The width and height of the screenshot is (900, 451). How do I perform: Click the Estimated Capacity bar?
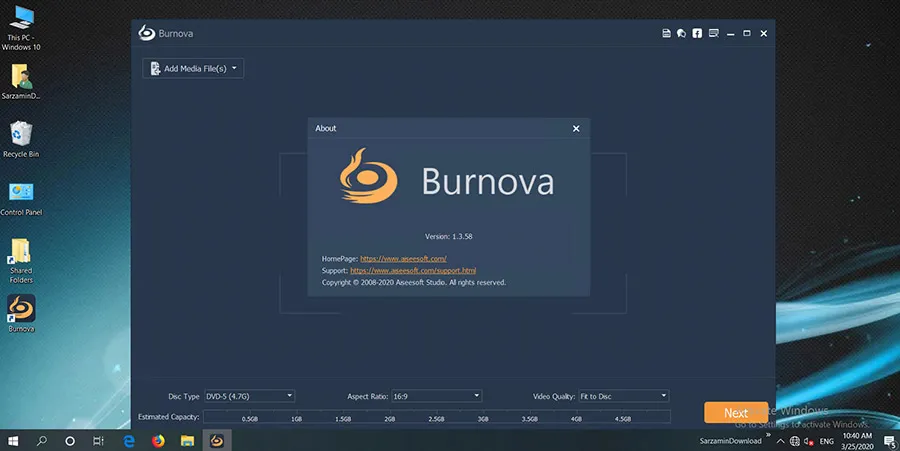click(x=437, y=417)
